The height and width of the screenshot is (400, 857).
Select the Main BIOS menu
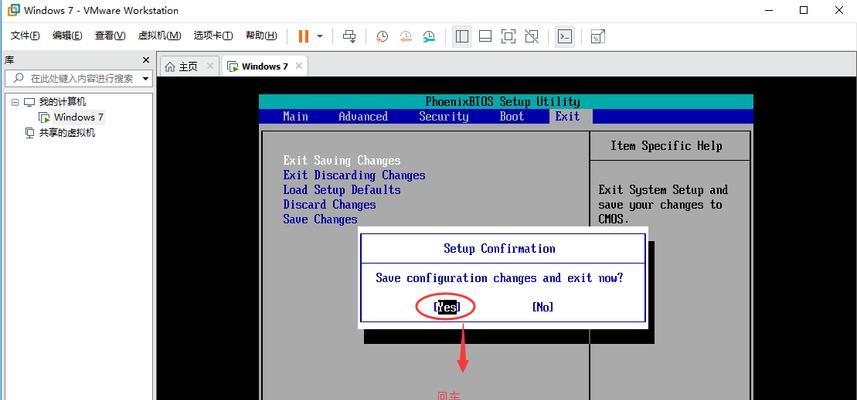point(296,116)
